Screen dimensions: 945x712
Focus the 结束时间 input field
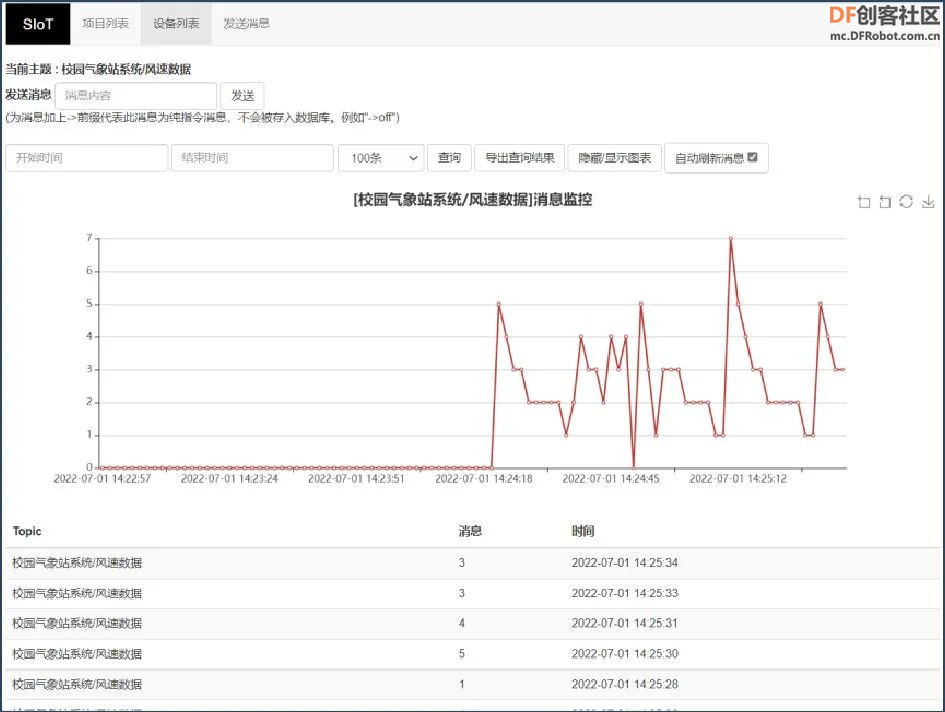(252, 158)
